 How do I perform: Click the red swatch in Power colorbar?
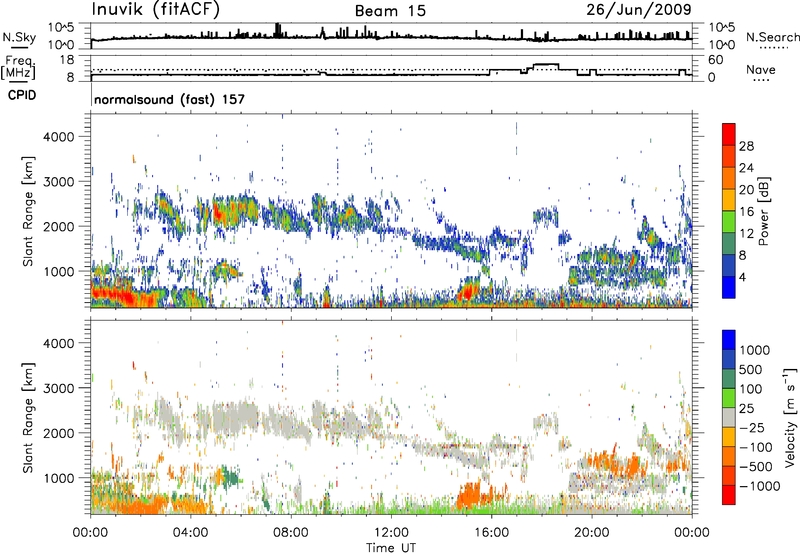click(x=729, y=134)
